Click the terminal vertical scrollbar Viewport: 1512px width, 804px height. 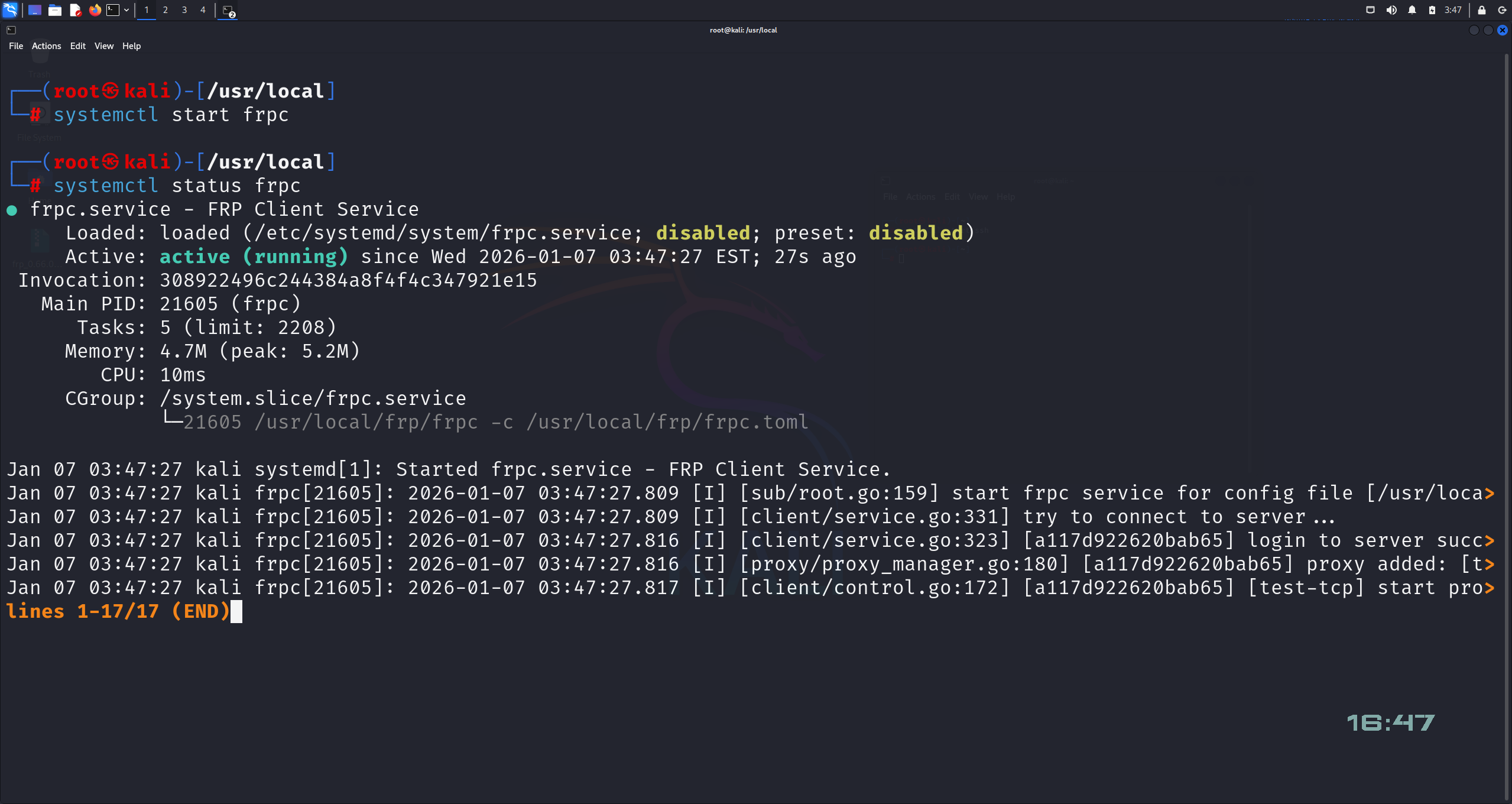(1507, 427)
